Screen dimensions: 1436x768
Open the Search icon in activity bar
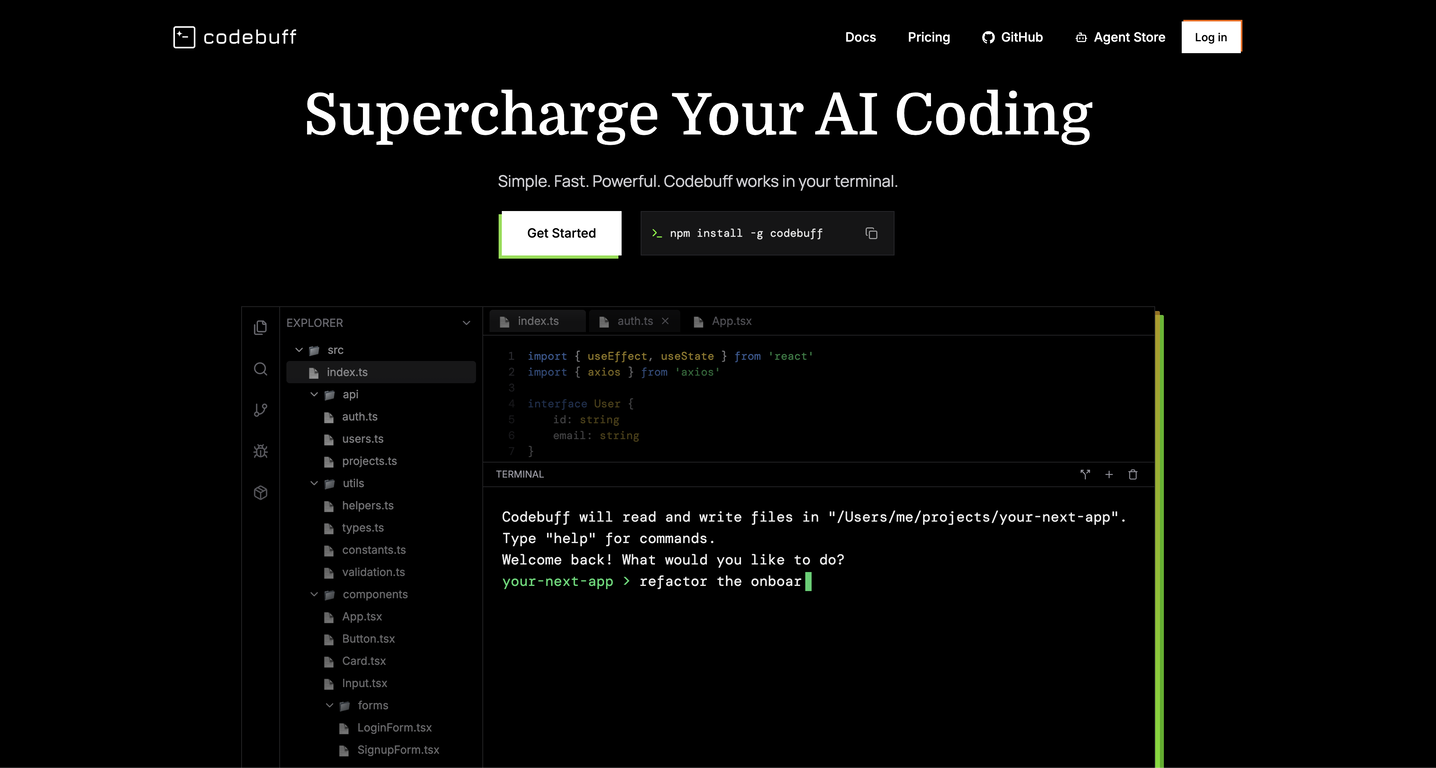(x=261, y=369)
